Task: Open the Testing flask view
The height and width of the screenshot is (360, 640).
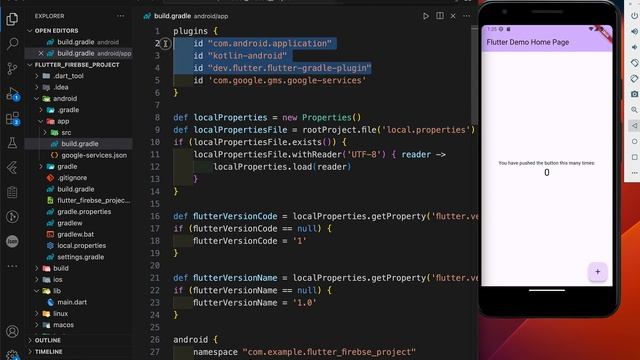Action: pos(12,143)
